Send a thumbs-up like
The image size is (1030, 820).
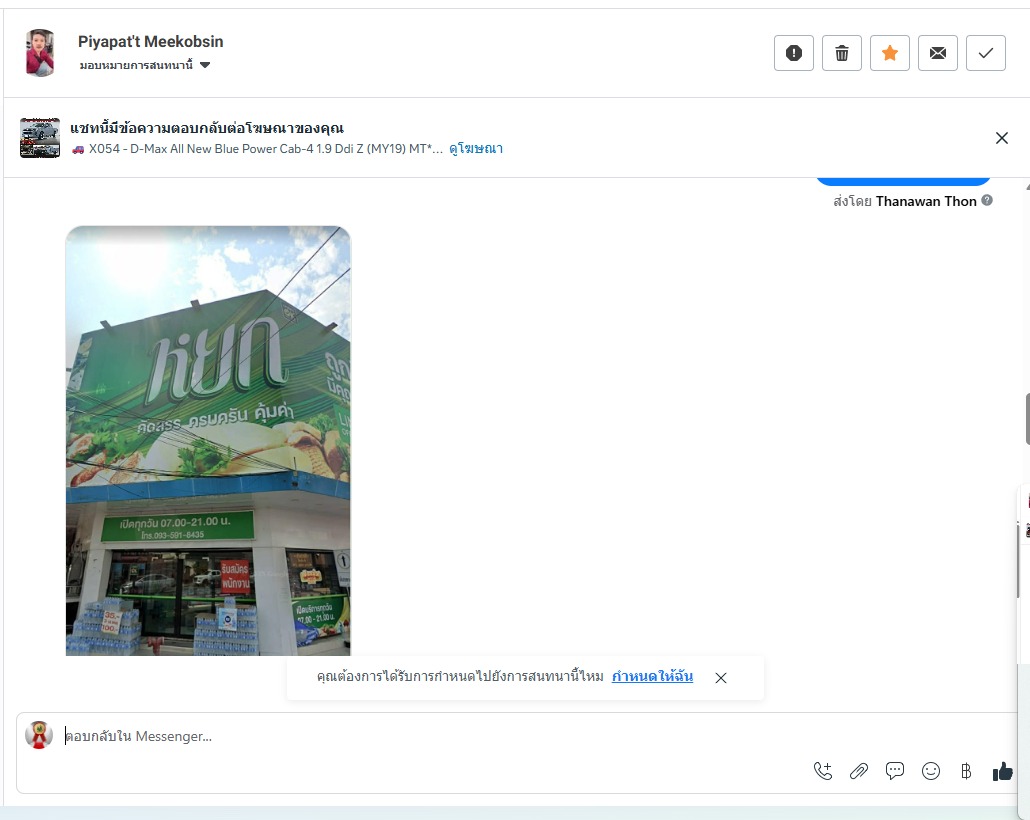pos(1002,771)
